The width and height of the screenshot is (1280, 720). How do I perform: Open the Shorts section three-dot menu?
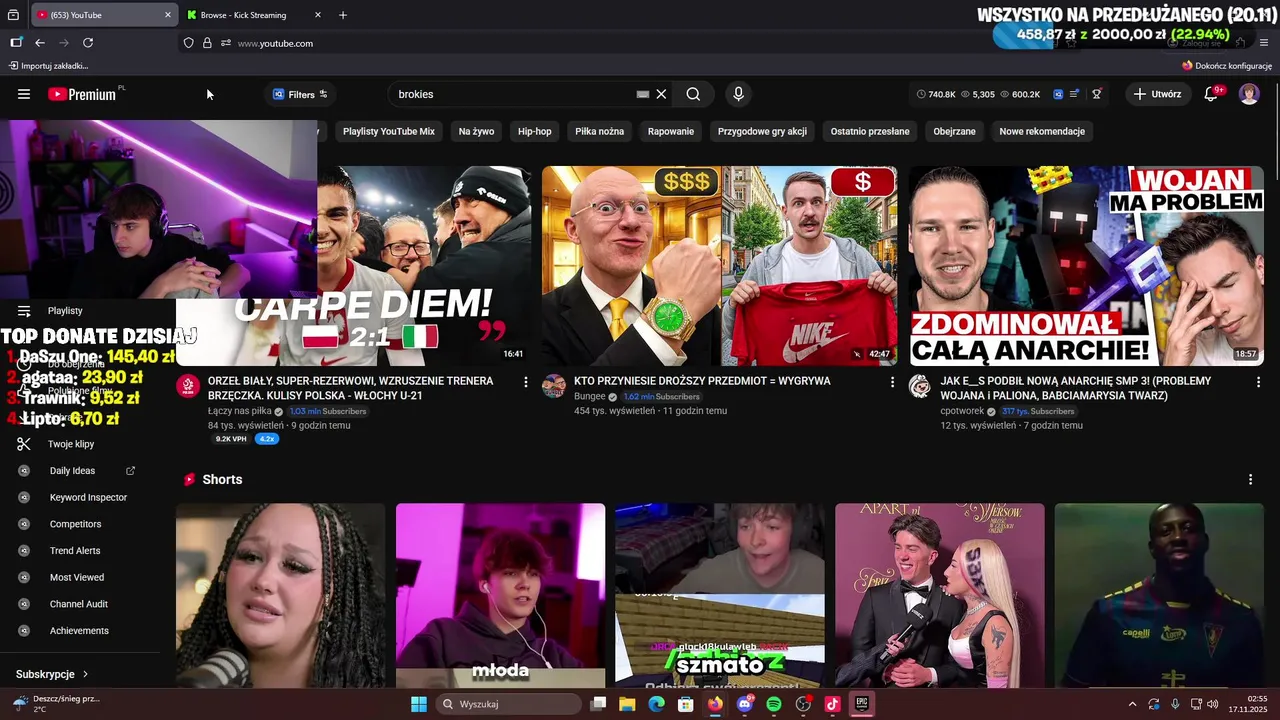pos(1250,480)
